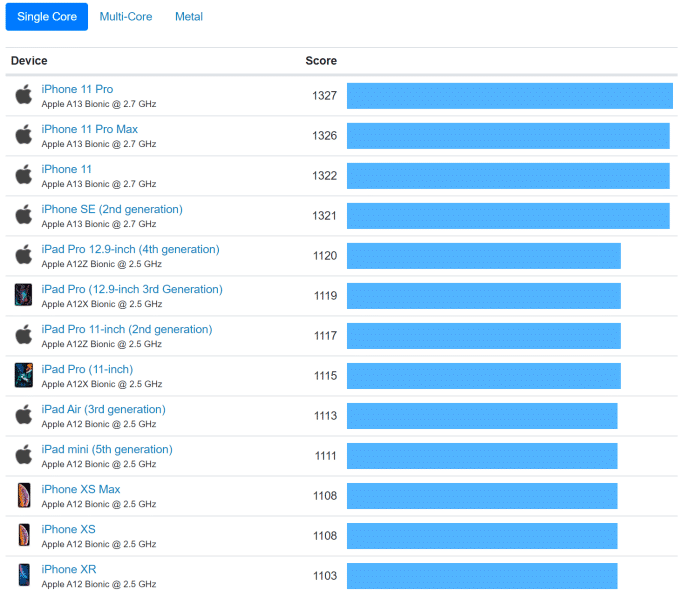Open the iPhone XR link
Viewport: 700px width, 590px height.
(69, 569)
